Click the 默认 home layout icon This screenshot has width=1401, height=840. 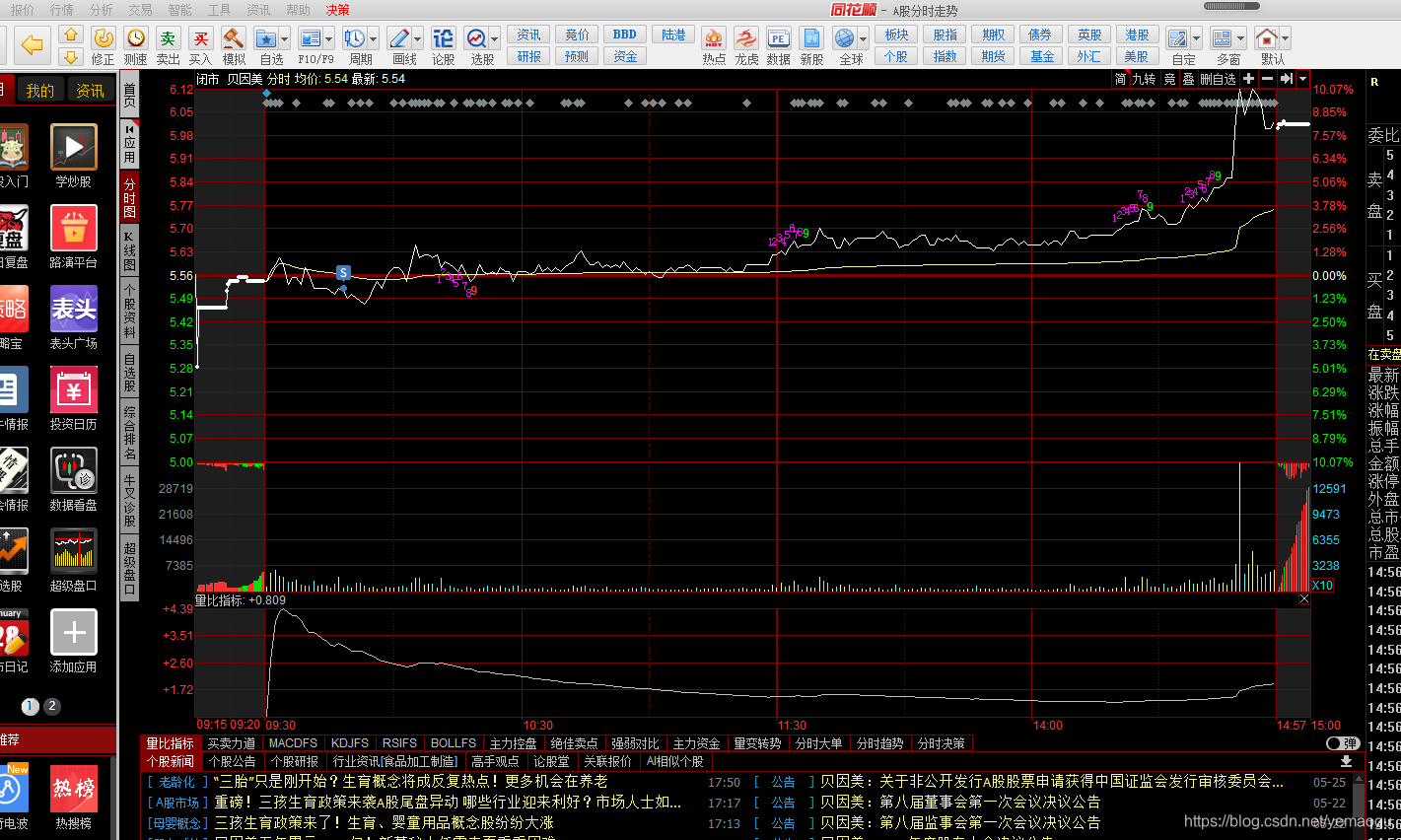[1266, 38]
